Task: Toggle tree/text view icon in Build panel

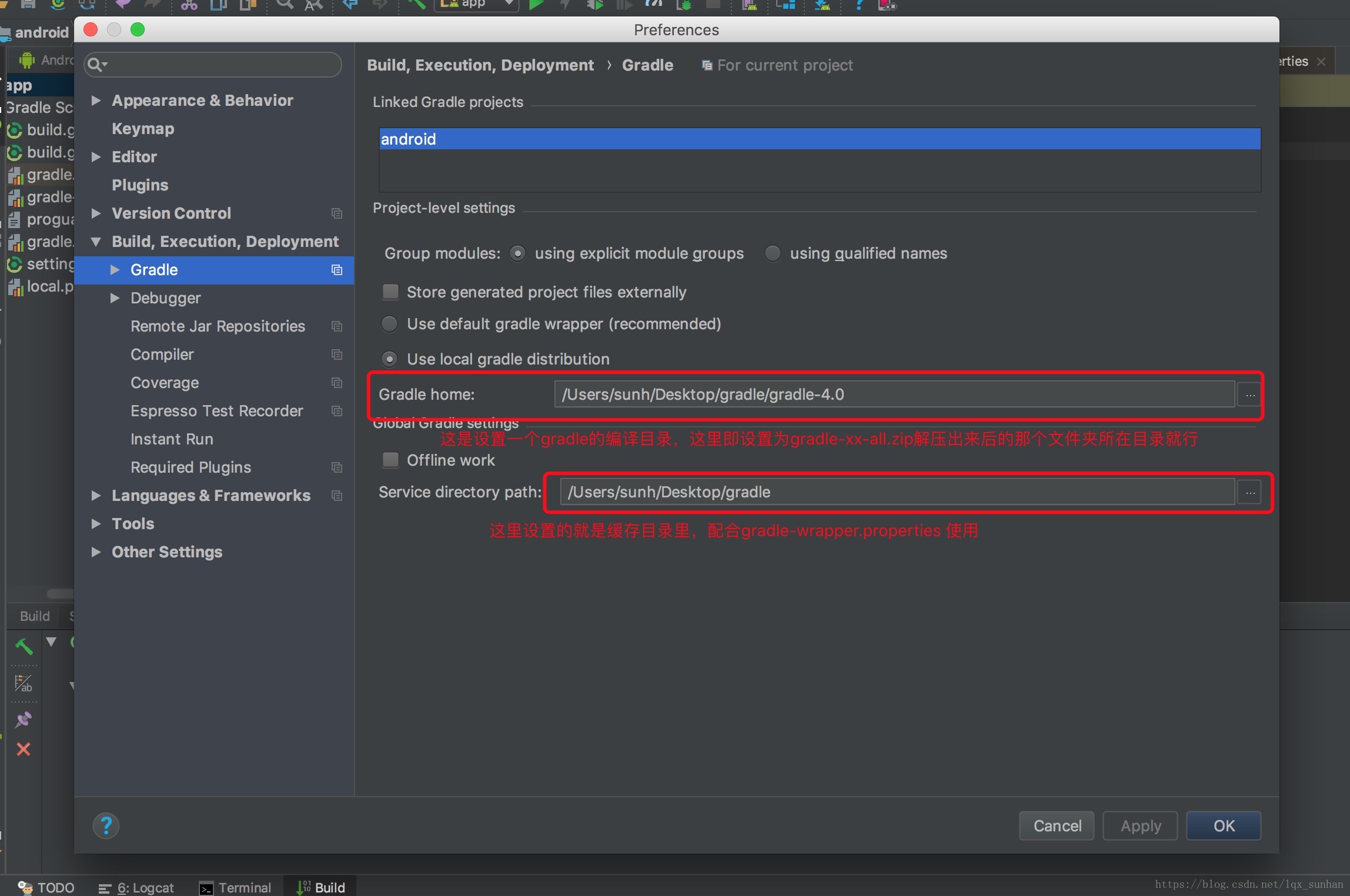Action: click(24, 683)
